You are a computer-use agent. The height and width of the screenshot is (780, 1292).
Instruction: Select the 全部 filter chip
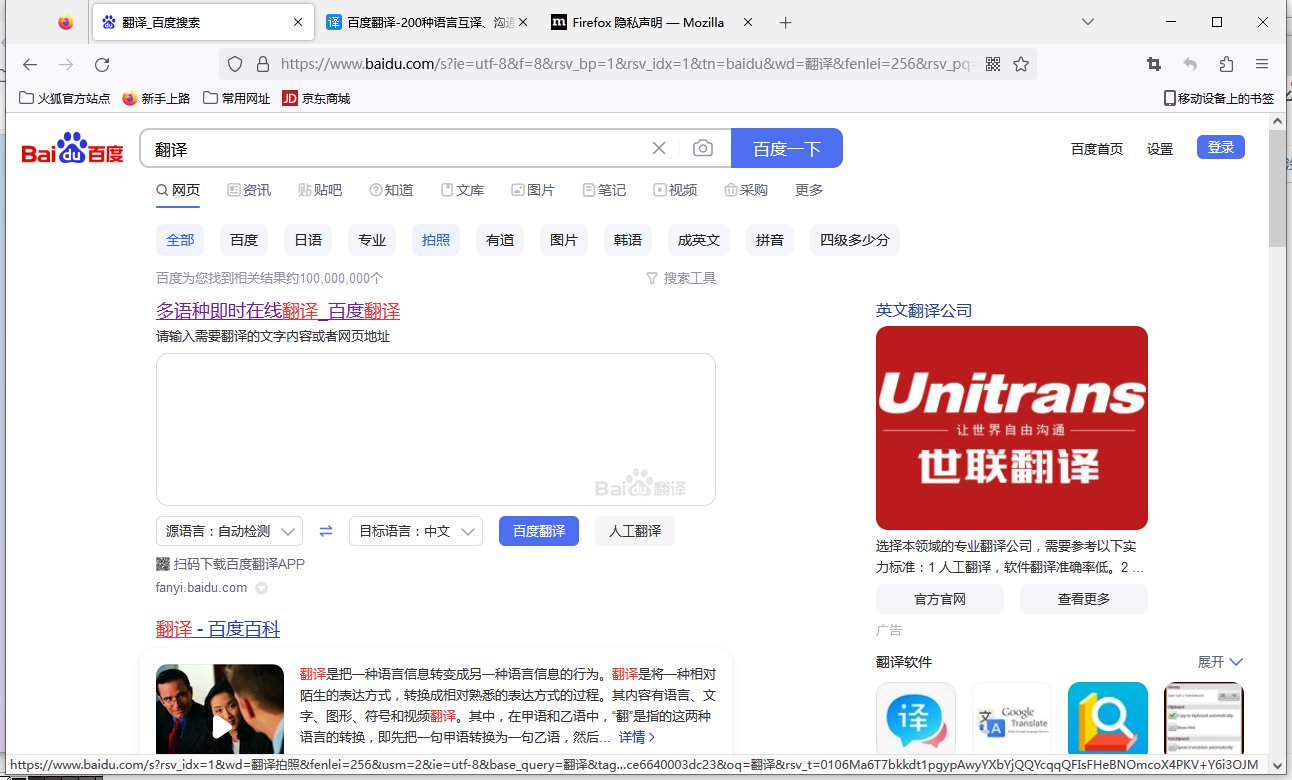(180, 240)
